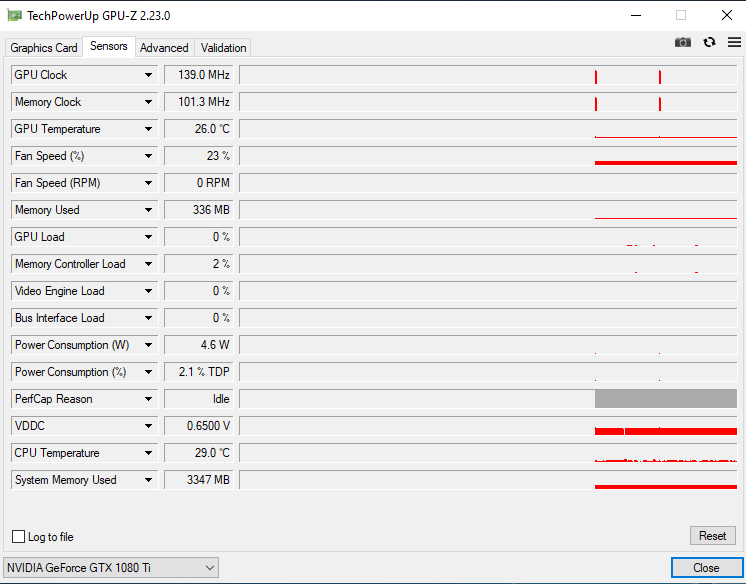The image size is (746, 584).
Task: Expand the Memory Clock sensor dropdown
Action: point(148,102)
